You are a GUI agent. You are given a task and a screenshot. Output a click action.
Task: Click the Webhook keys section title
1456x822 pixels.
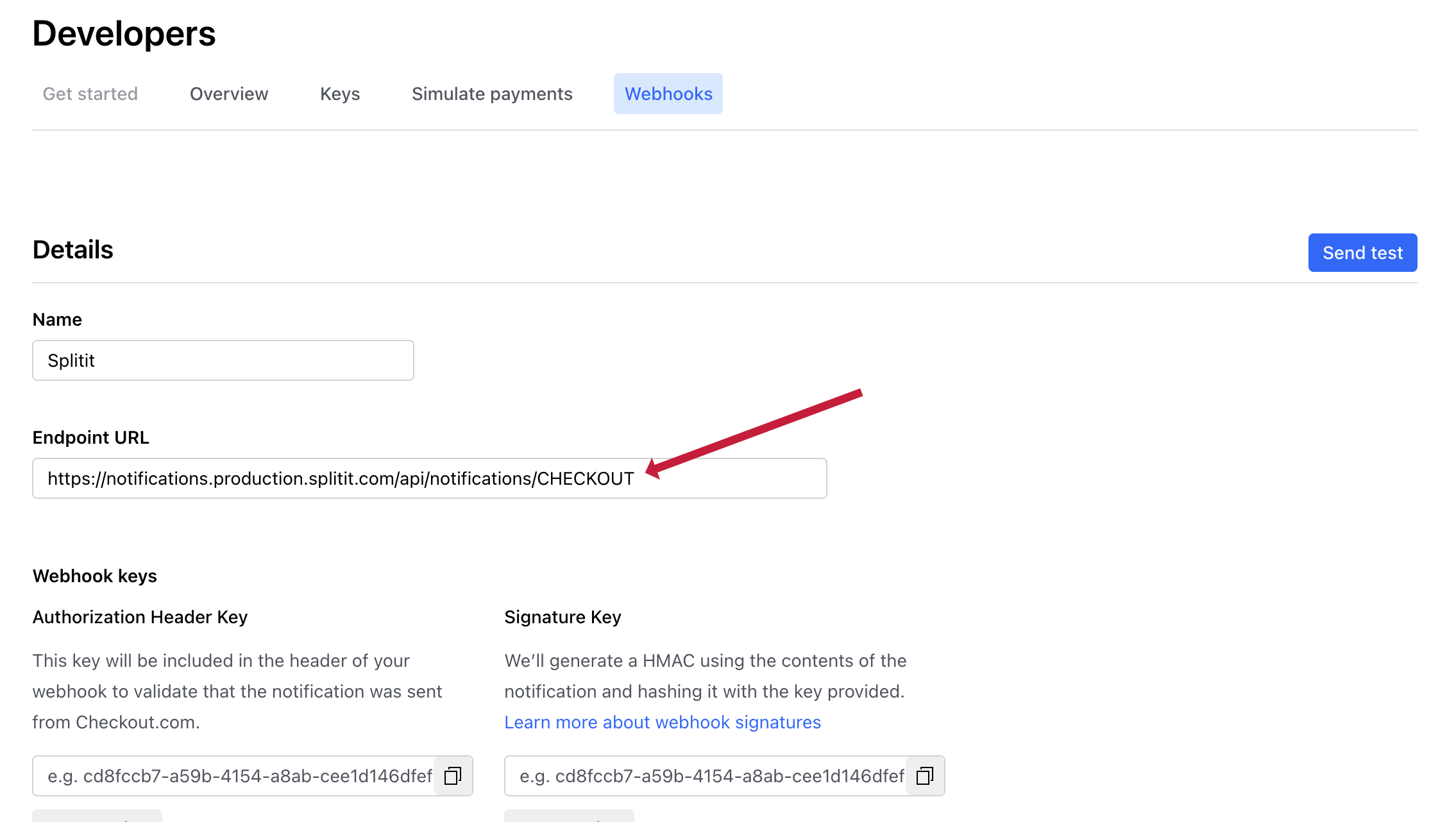click(95, 576)
